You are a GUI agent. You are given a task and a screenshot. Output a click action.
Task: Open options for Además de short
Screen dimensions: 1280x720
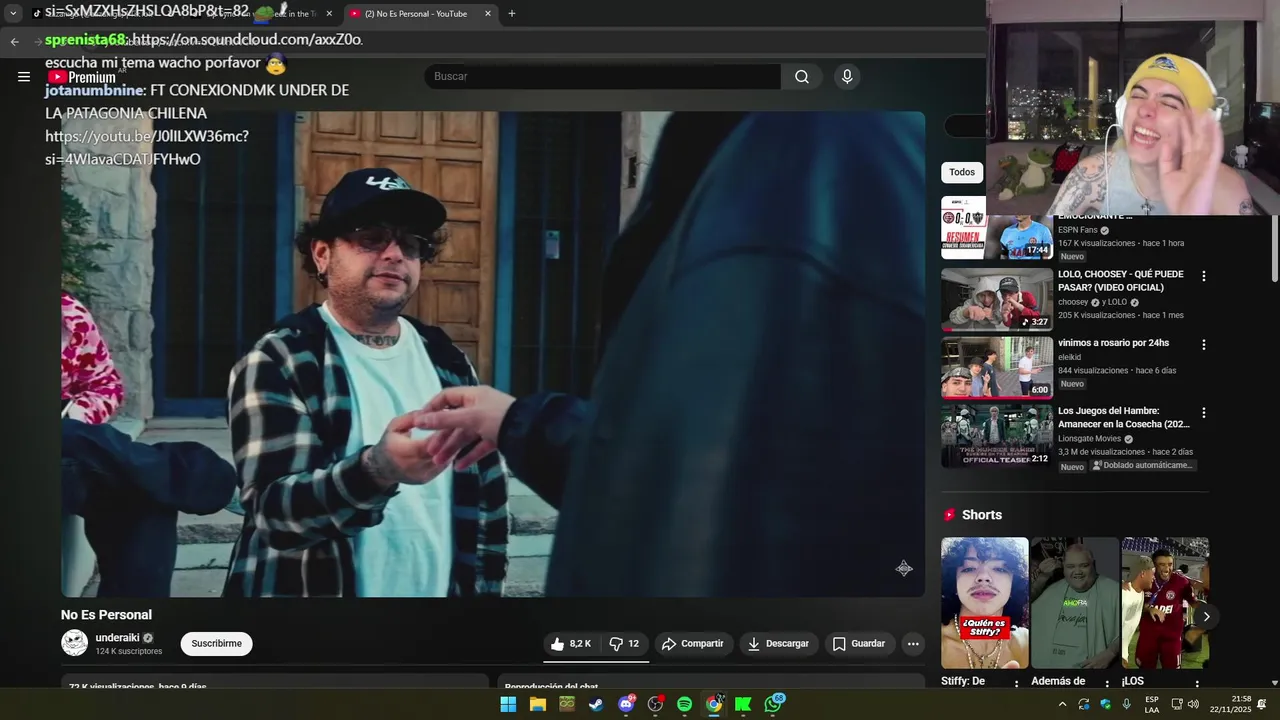pos(1107,685)
